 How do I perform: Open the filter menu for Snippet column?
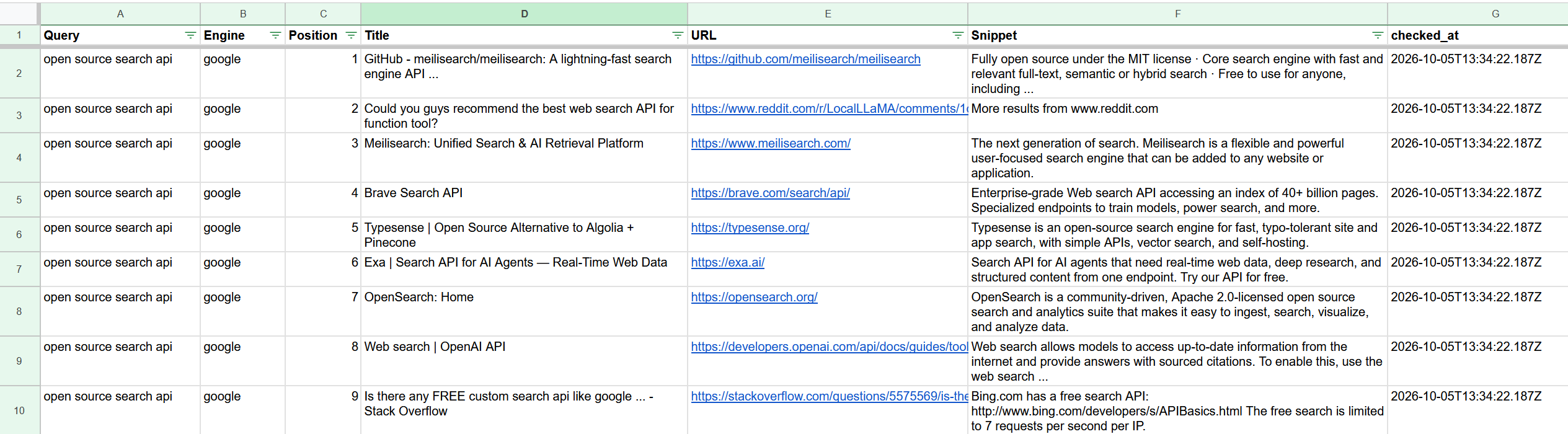click(1378, 35)
